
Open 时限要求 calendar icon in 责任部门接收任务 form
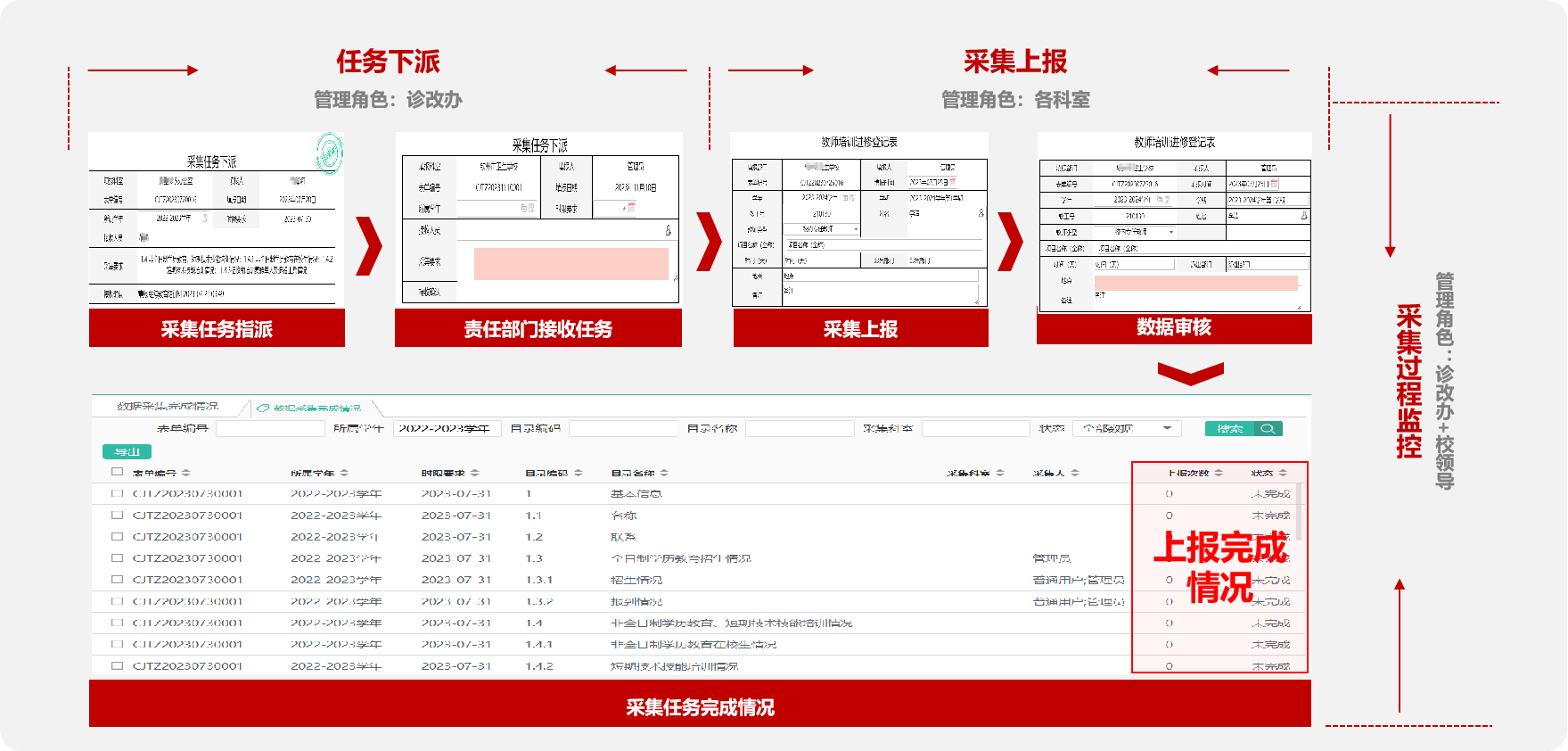(631, 208)
